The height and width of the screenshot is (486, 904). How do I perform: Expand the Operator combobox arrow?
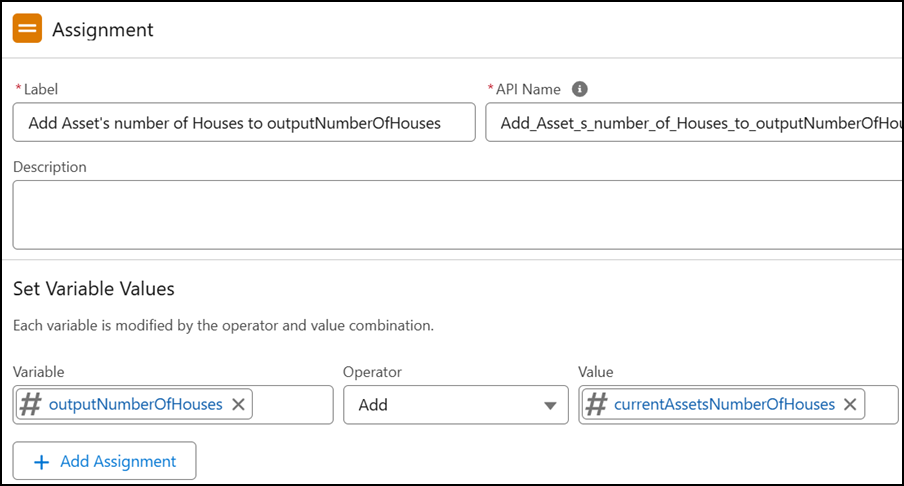(x=550, y=406)
